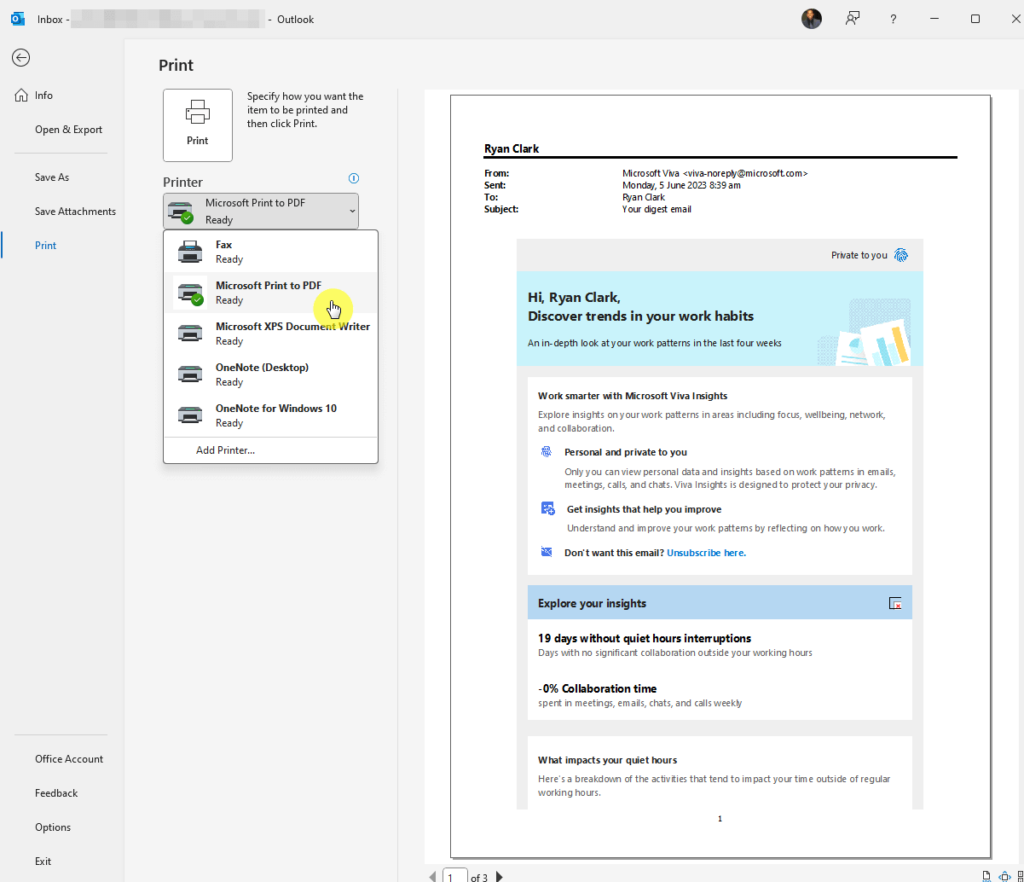Open Help with the question mark icon
1024x882 pixels.
click(893, 19)
